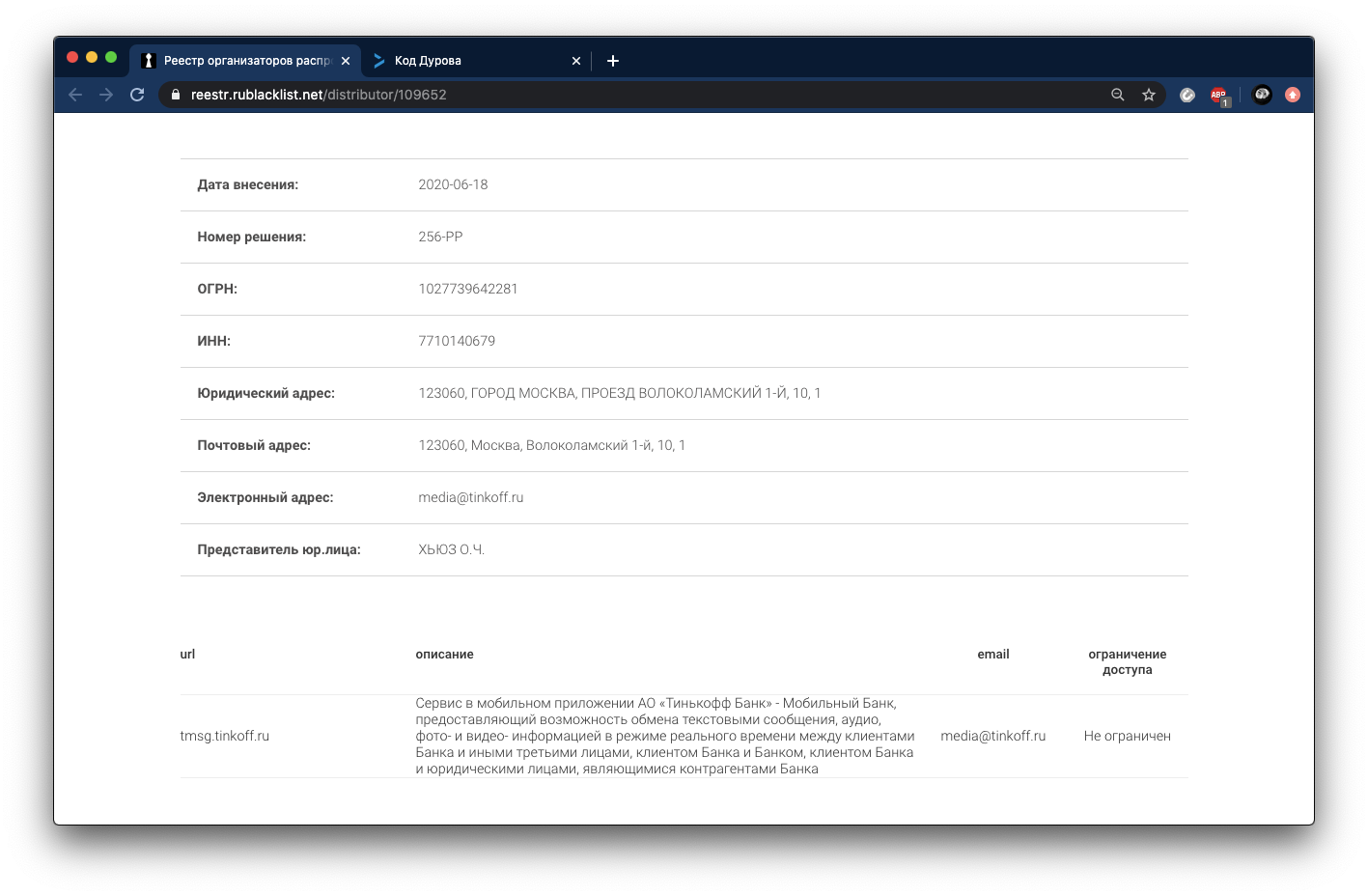This screenshot has width=1368, height=896.
Task: Click the lock icon for site info
Action: click(176, 95)
